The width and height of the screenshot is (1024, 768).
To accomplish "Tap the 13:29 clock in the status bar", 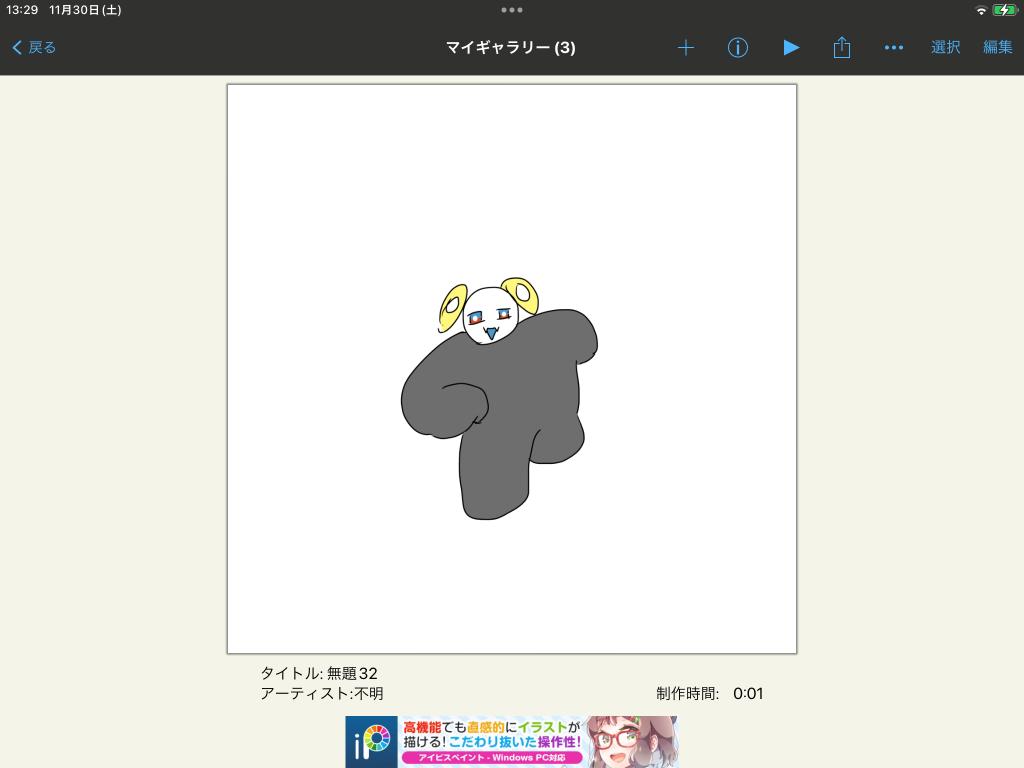I will [22, 10].
